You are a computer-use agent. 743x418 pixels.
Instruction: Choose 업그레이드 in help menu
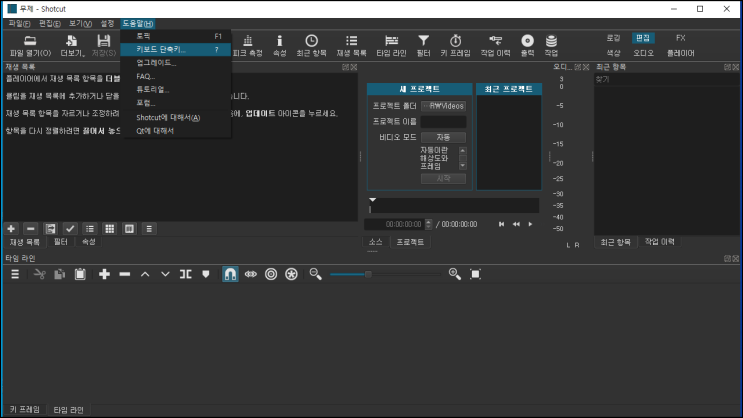(x=176, y=63)
